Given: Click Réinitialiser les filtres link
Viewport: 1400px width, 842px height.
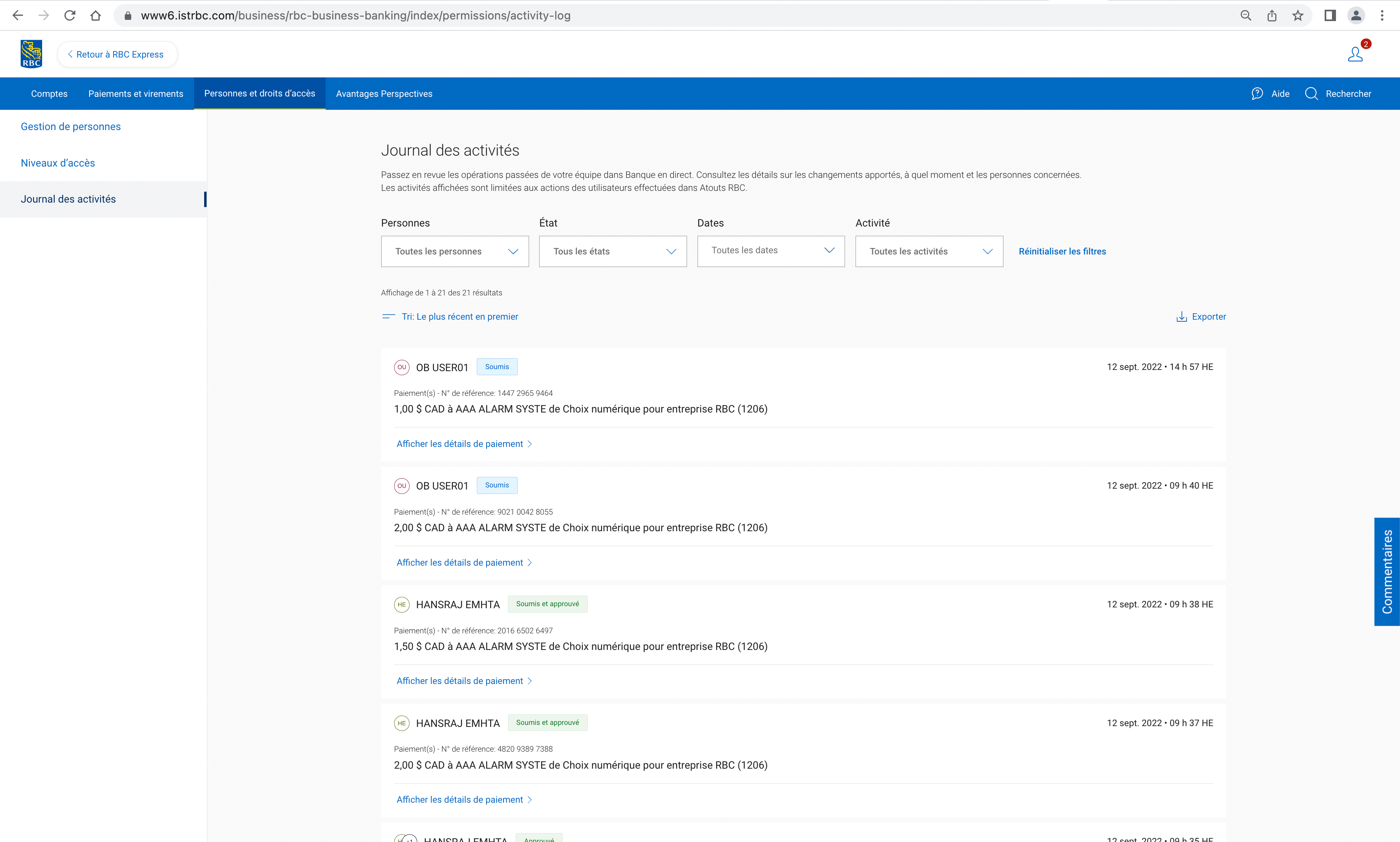Looking at the screenshot, I should click(x=1062, y=251).
